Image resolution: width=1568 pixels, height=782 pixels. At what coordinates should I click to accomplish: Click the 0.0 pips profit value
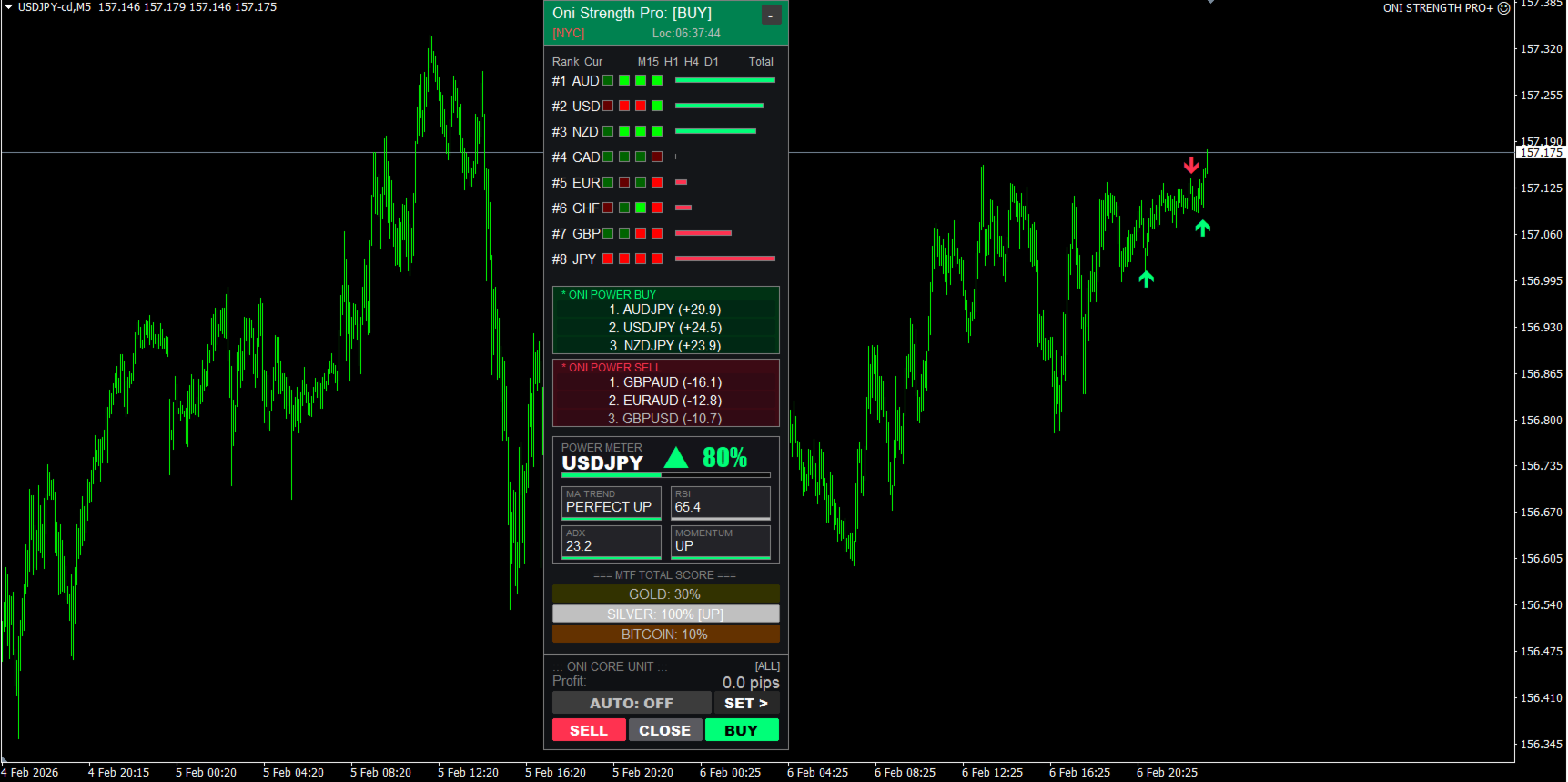point(751,683)
